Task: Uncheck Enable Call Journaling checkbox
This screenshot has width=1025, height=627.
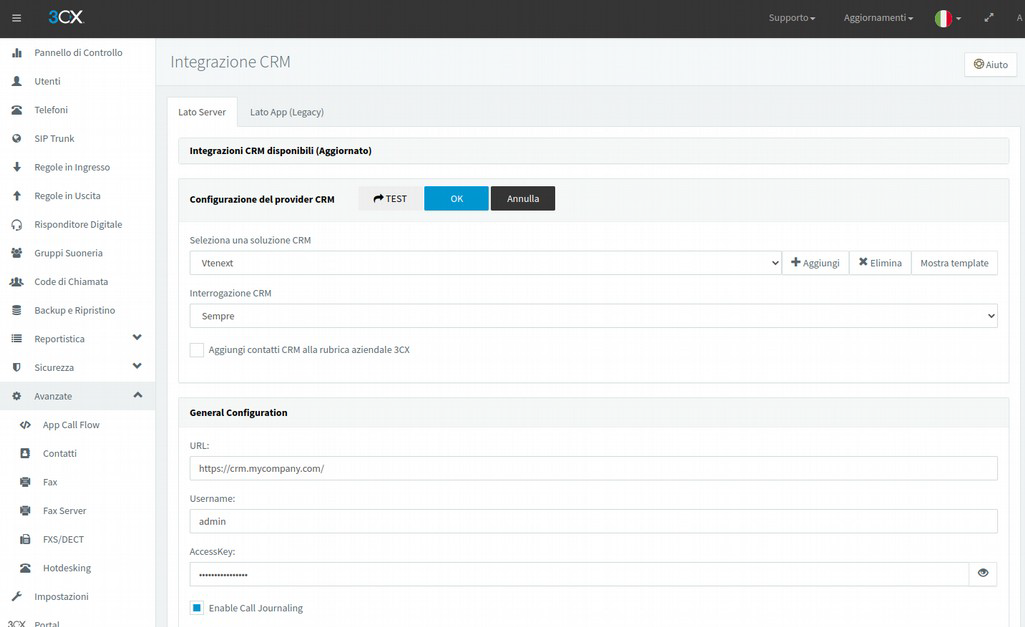Action: (197, 608)
